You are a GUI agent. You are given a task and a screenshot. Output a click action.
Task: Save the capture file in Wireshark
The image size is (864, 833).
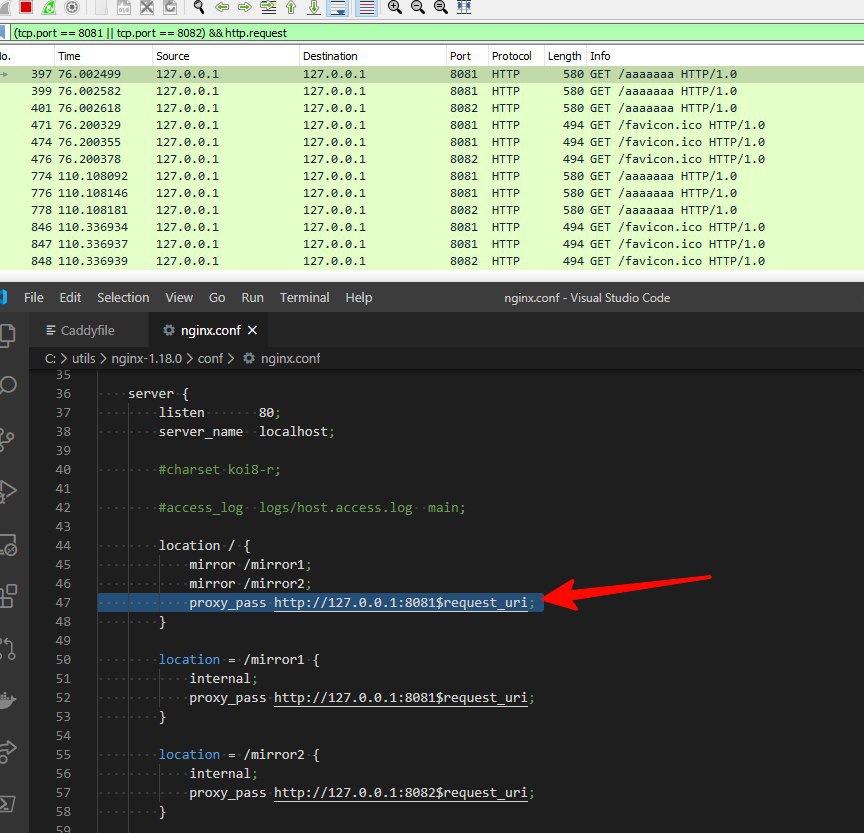pos(124,7)
